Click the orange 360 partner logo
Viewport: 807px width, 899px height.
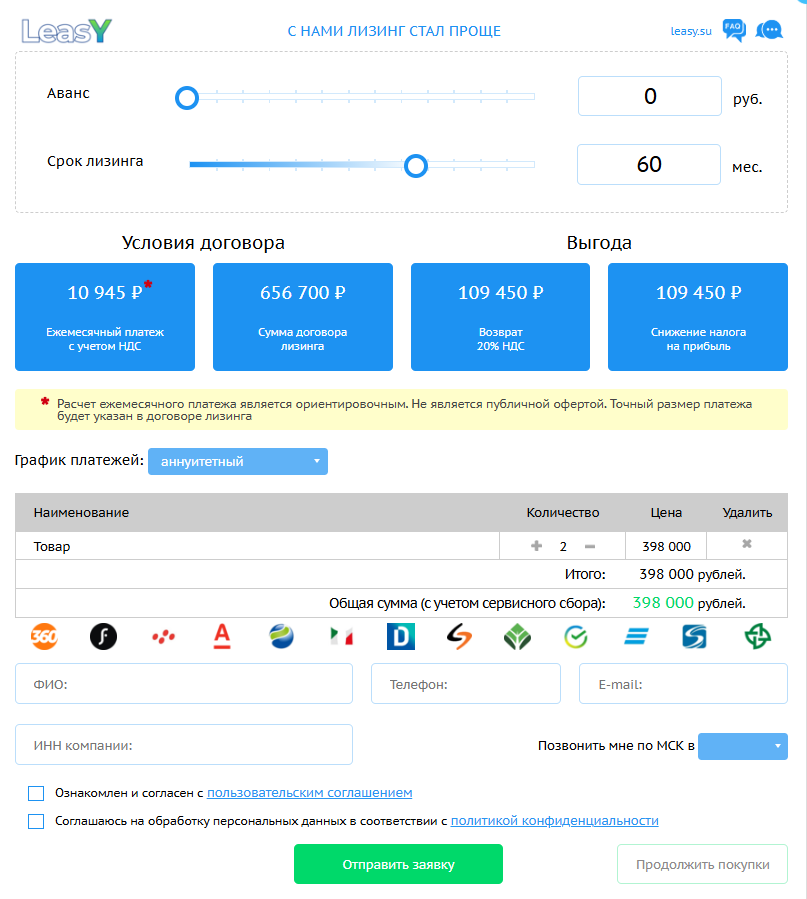coord(44,636)
